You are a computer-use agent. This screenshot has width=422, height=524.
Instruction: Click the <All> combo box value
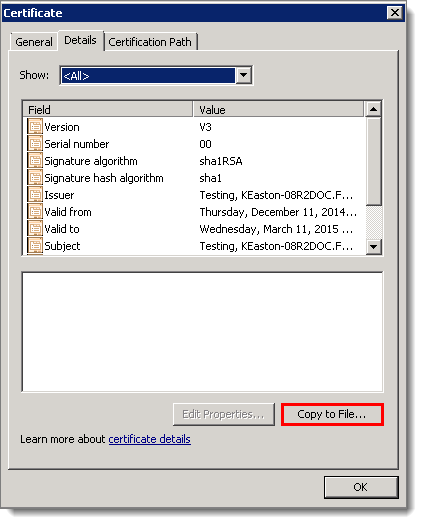(x=148, y=76)
